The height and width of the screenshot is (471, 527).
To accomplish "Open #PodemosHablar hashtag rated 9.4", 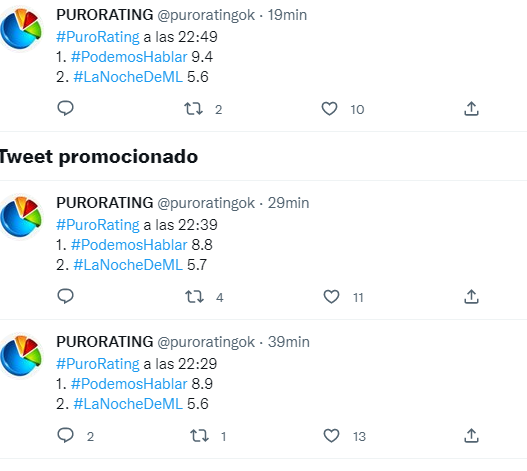I will pyautogui.click(x=129, y=57).
